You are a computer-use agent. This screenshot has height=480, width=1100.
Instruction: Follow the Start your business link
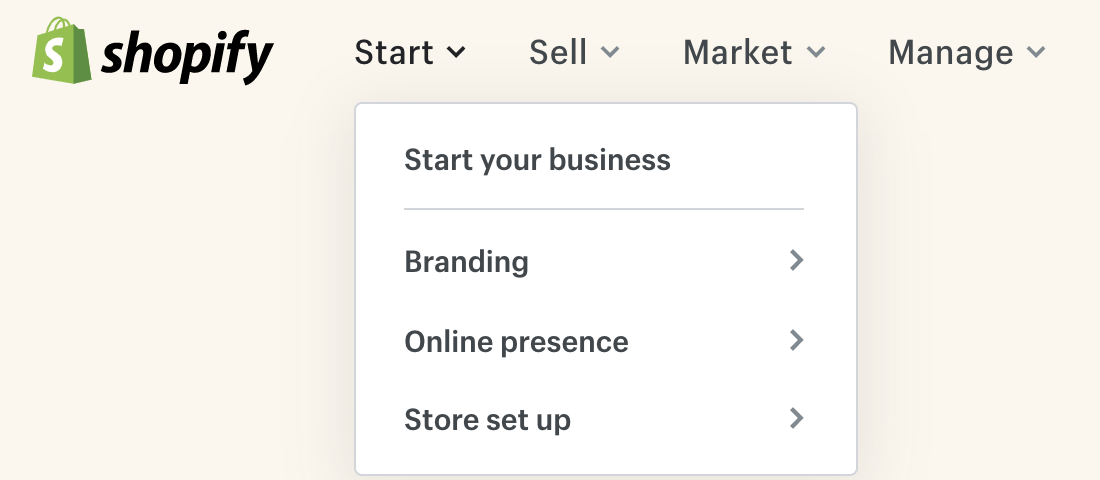(x=537, y=160)
